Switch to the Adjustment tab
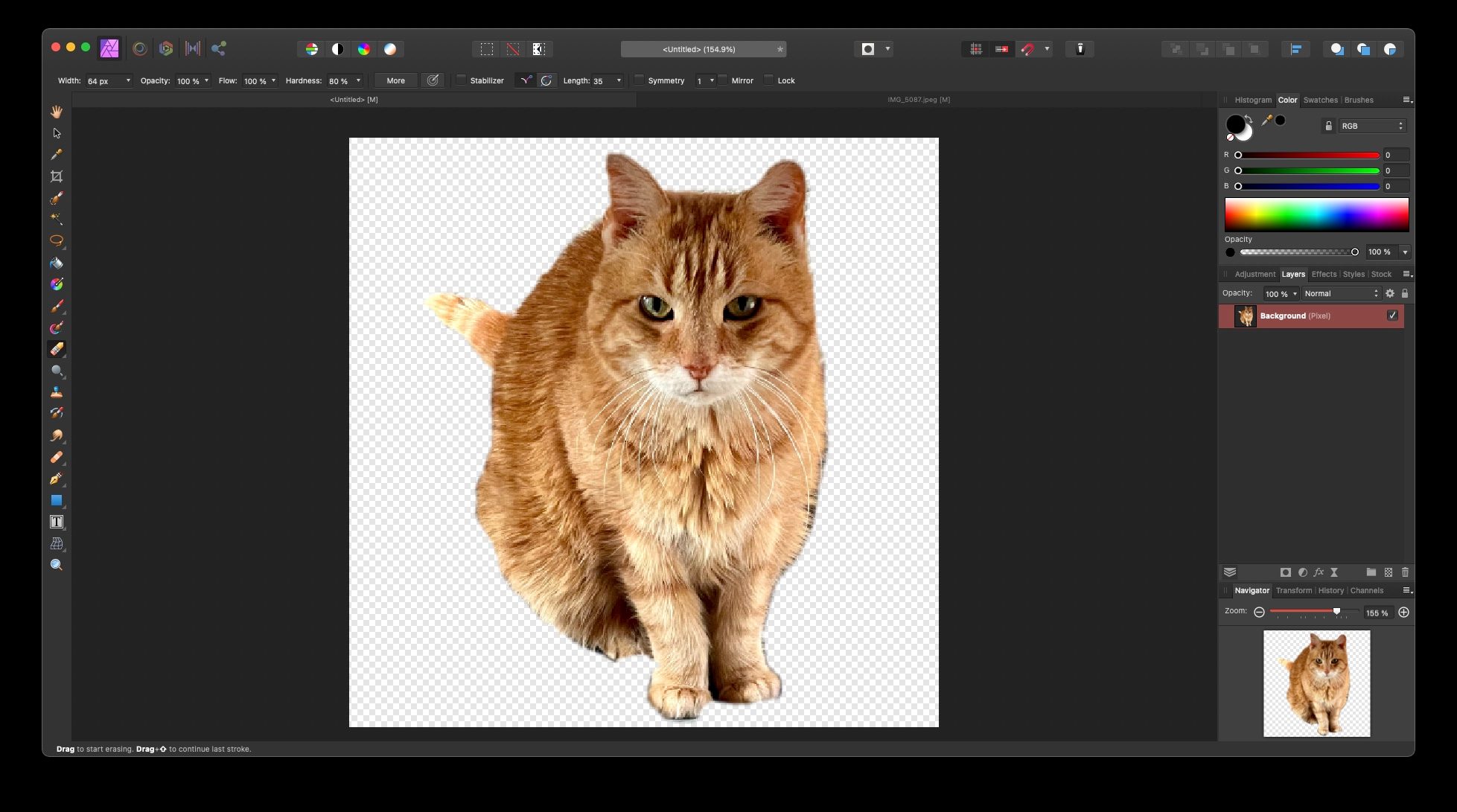This screenshot has width=1457, height=812. click(x=1254, y=274)
